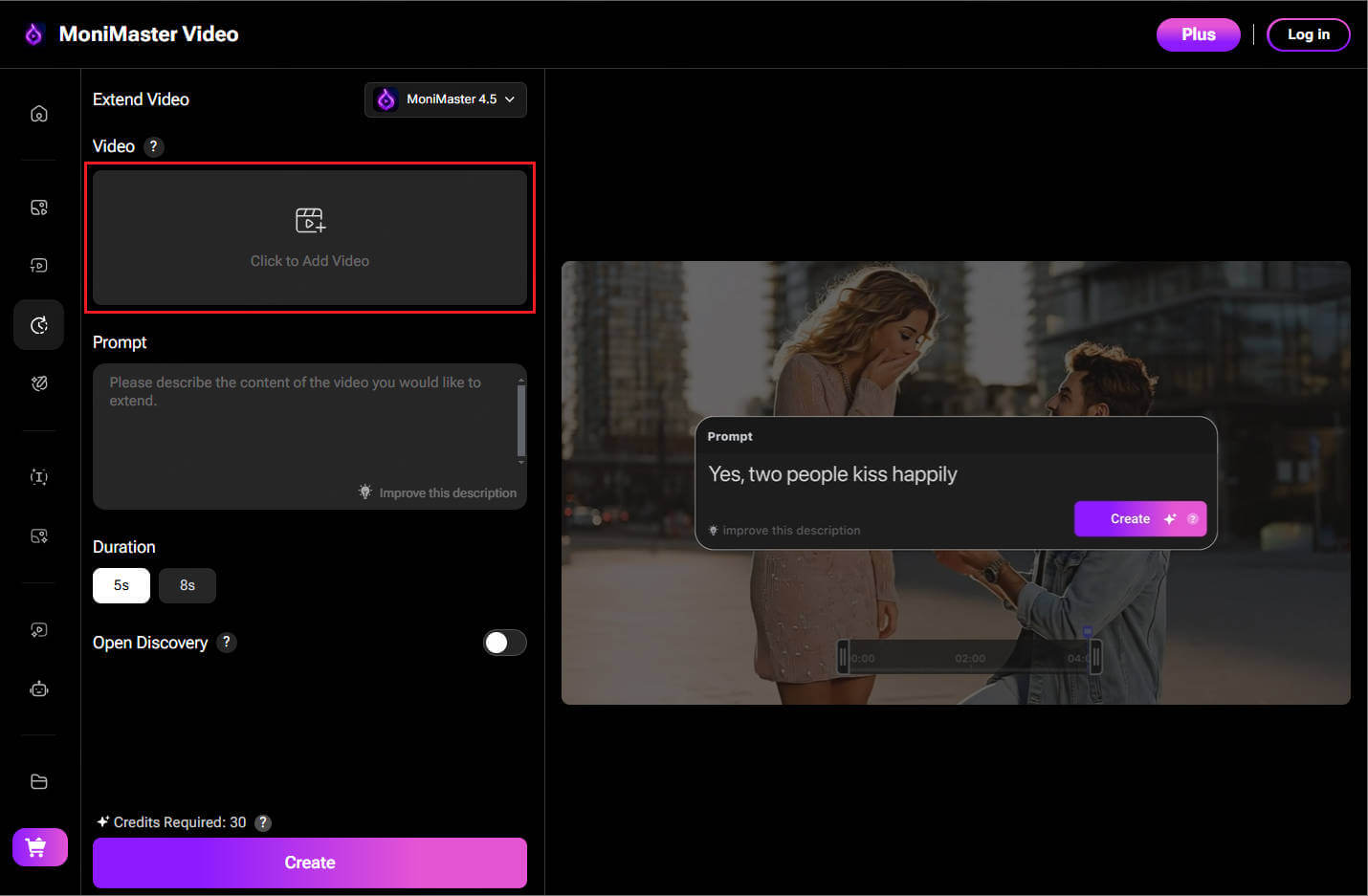Screen dimensions: 1368x896
Task: Open the text-to-video tool in the sidebar
Action: [38, 476]
